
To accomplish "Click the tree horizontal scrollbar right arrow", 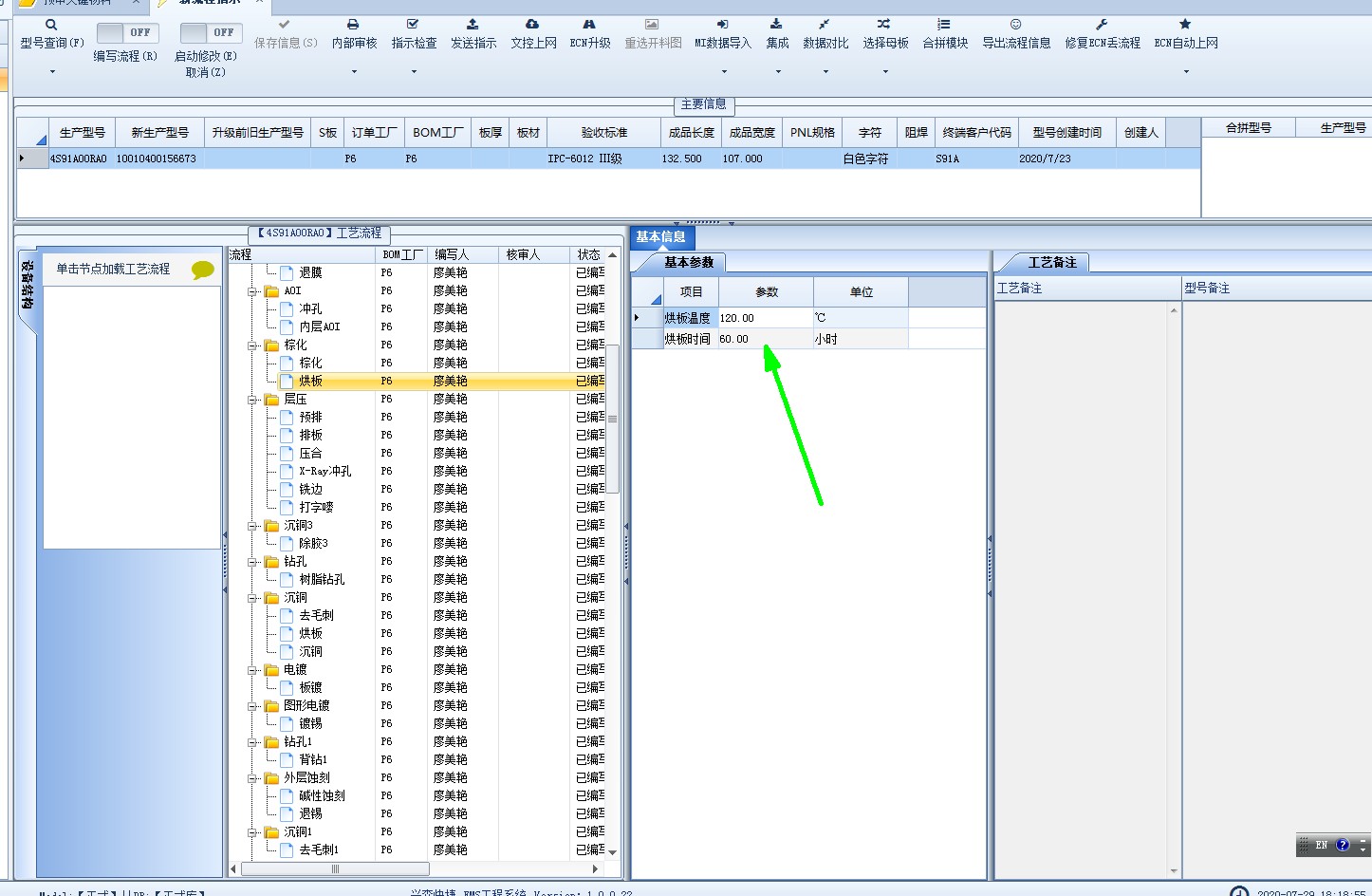I will point(595,868).
